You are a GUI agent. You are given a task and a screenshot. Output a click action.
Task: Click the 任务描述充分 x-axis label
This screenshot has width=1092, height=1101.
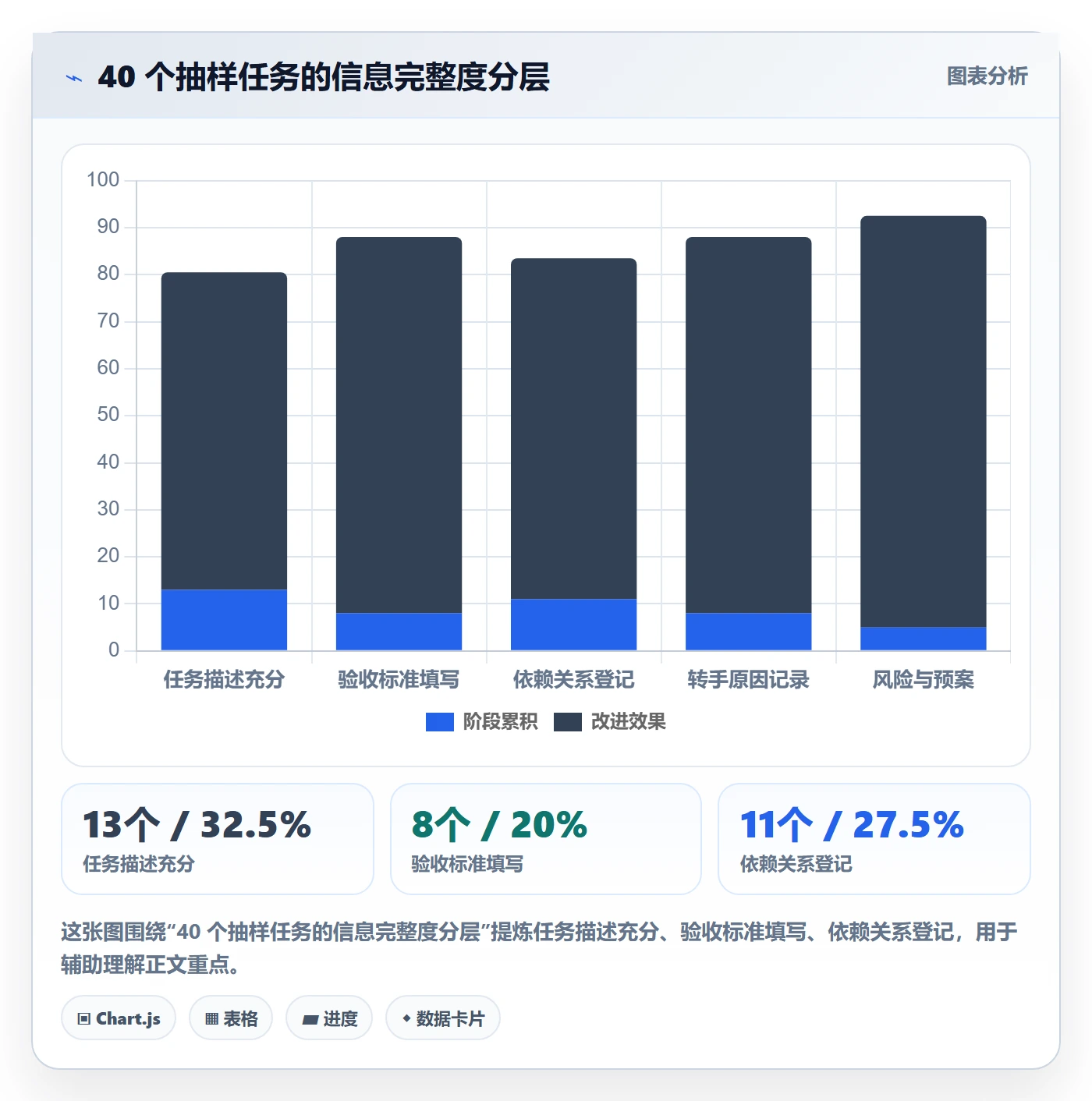224,680
